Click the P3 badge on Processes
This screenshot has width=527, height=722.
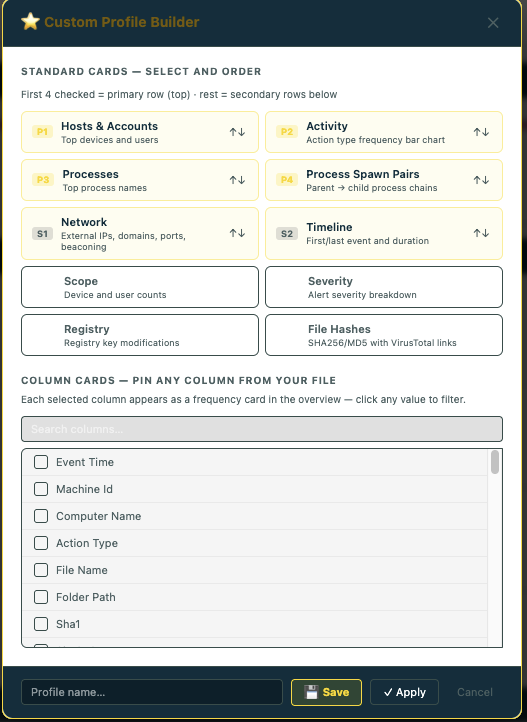42,180
